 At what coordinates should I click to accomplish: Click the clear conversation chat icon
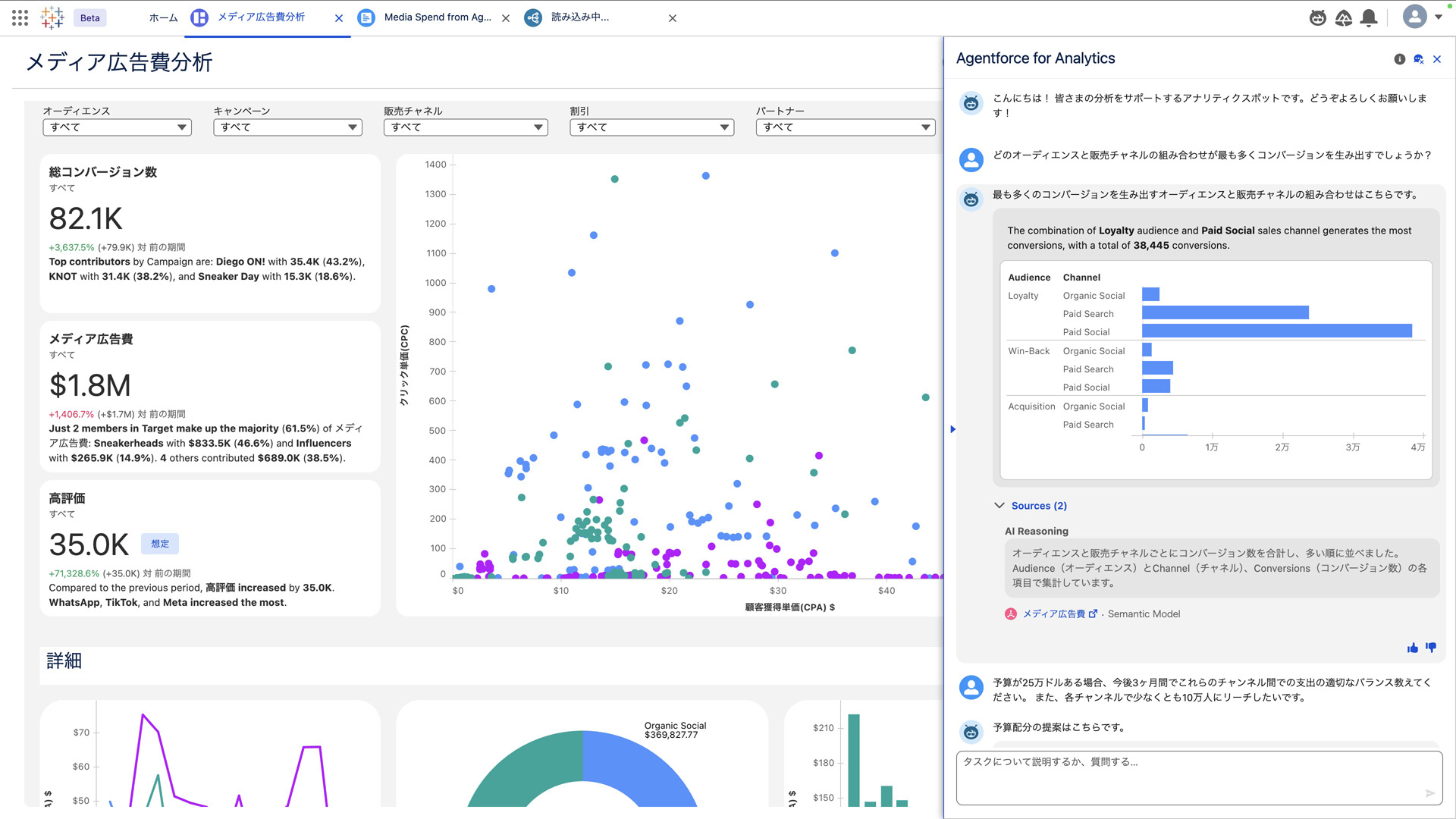point(1419,59)
